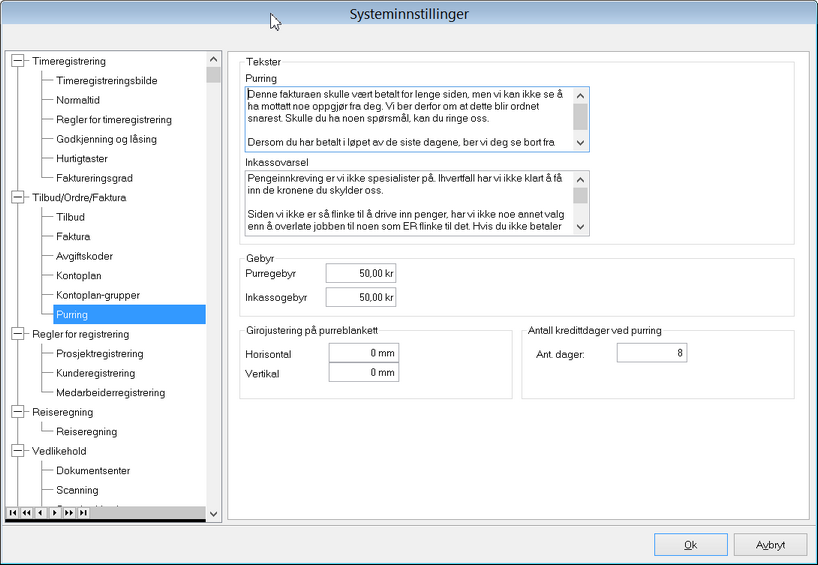Select Kontoplan item

pyautogui.click(x=79, y=275)
